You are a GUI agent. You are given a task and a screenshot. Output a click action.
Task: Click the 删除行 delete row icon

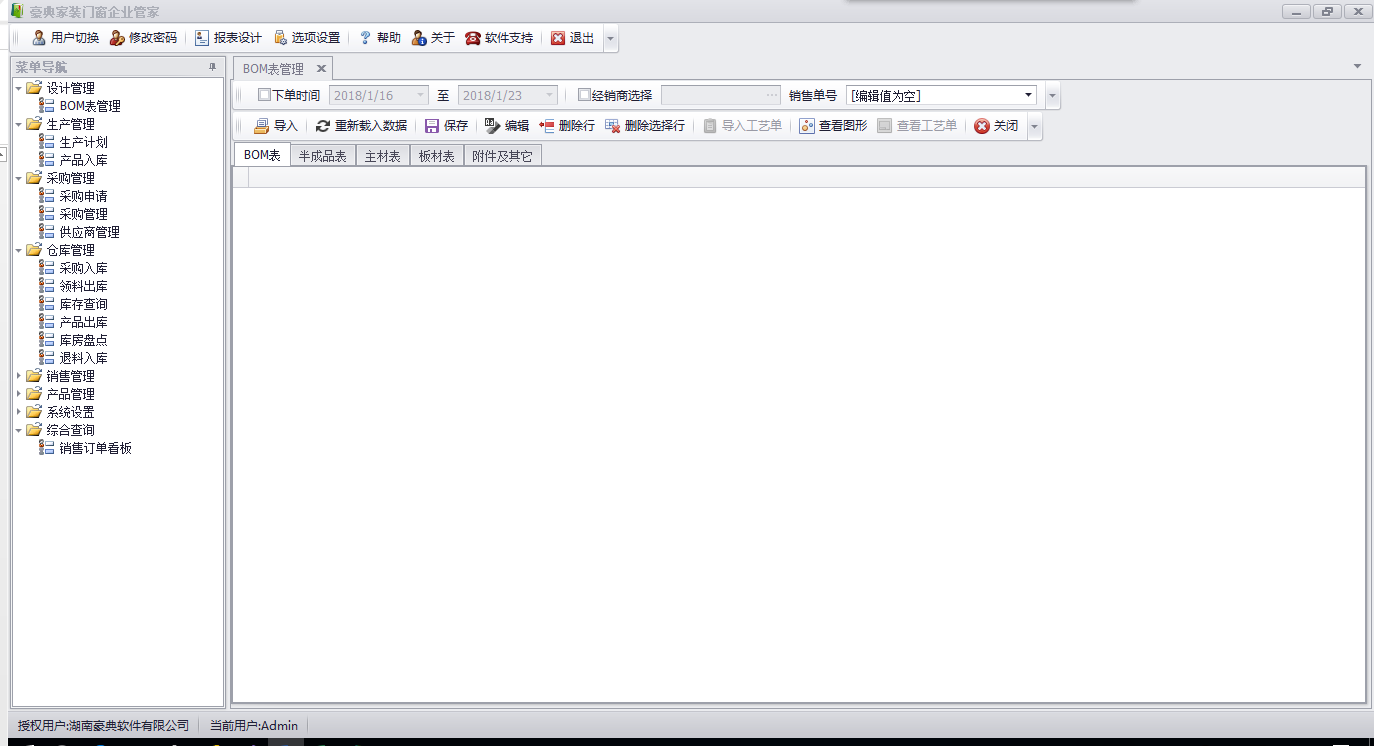coord(547,126)
